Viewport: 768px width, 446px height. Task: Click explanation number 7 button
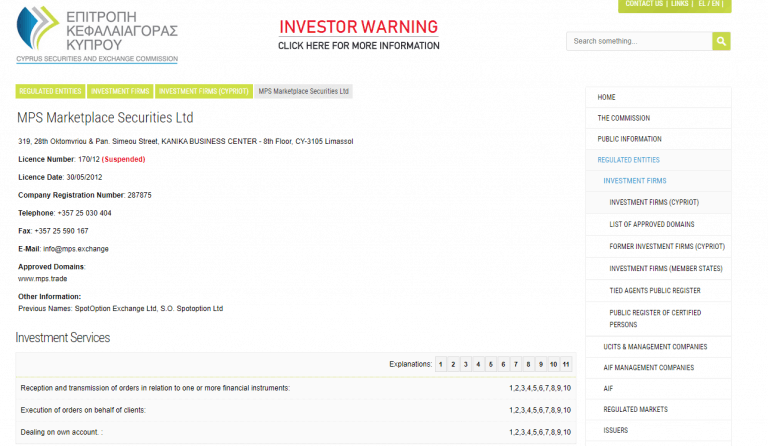(x=516, y=365)
